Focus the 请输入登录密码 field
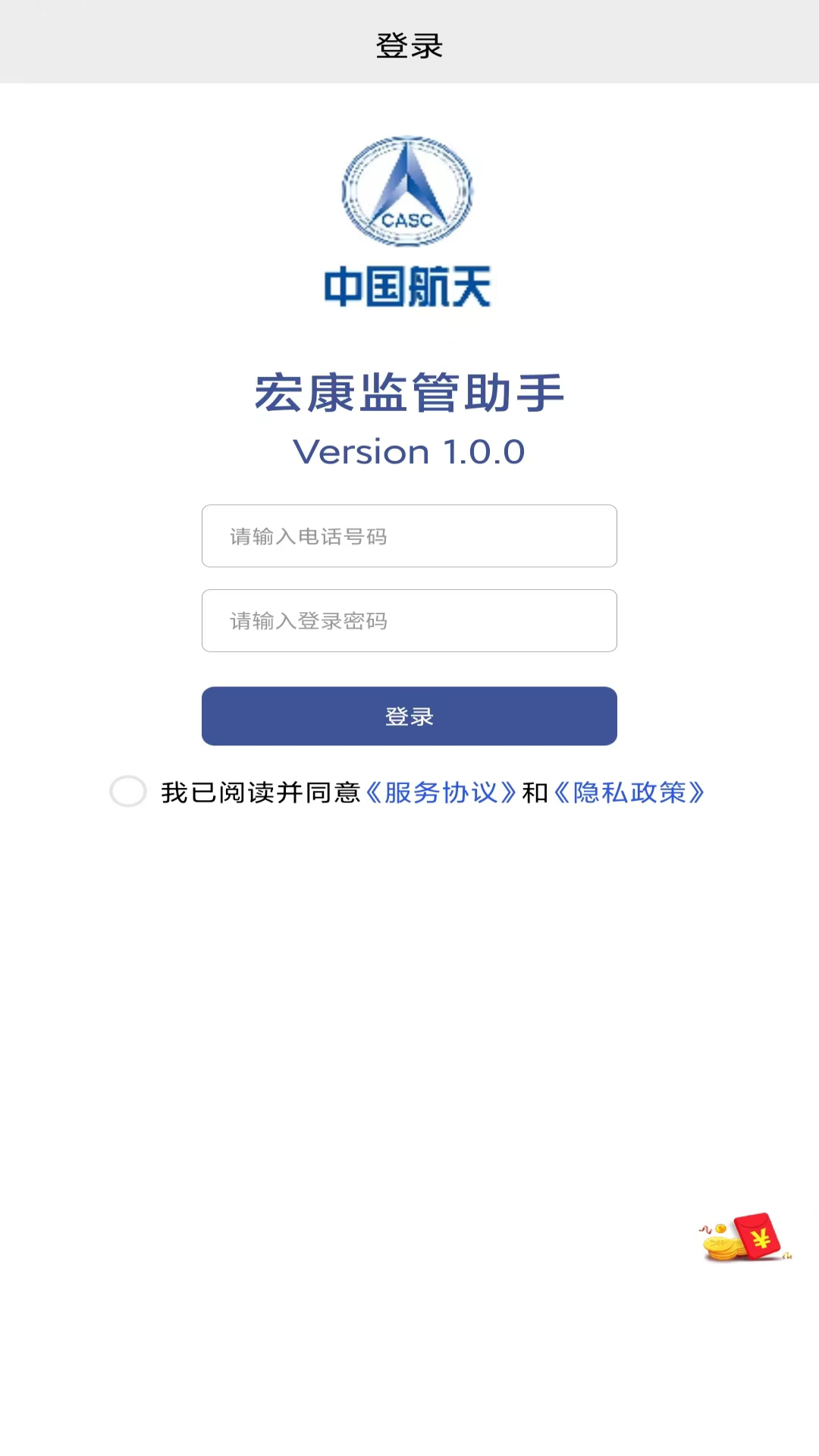 click(x=409, y=621)
